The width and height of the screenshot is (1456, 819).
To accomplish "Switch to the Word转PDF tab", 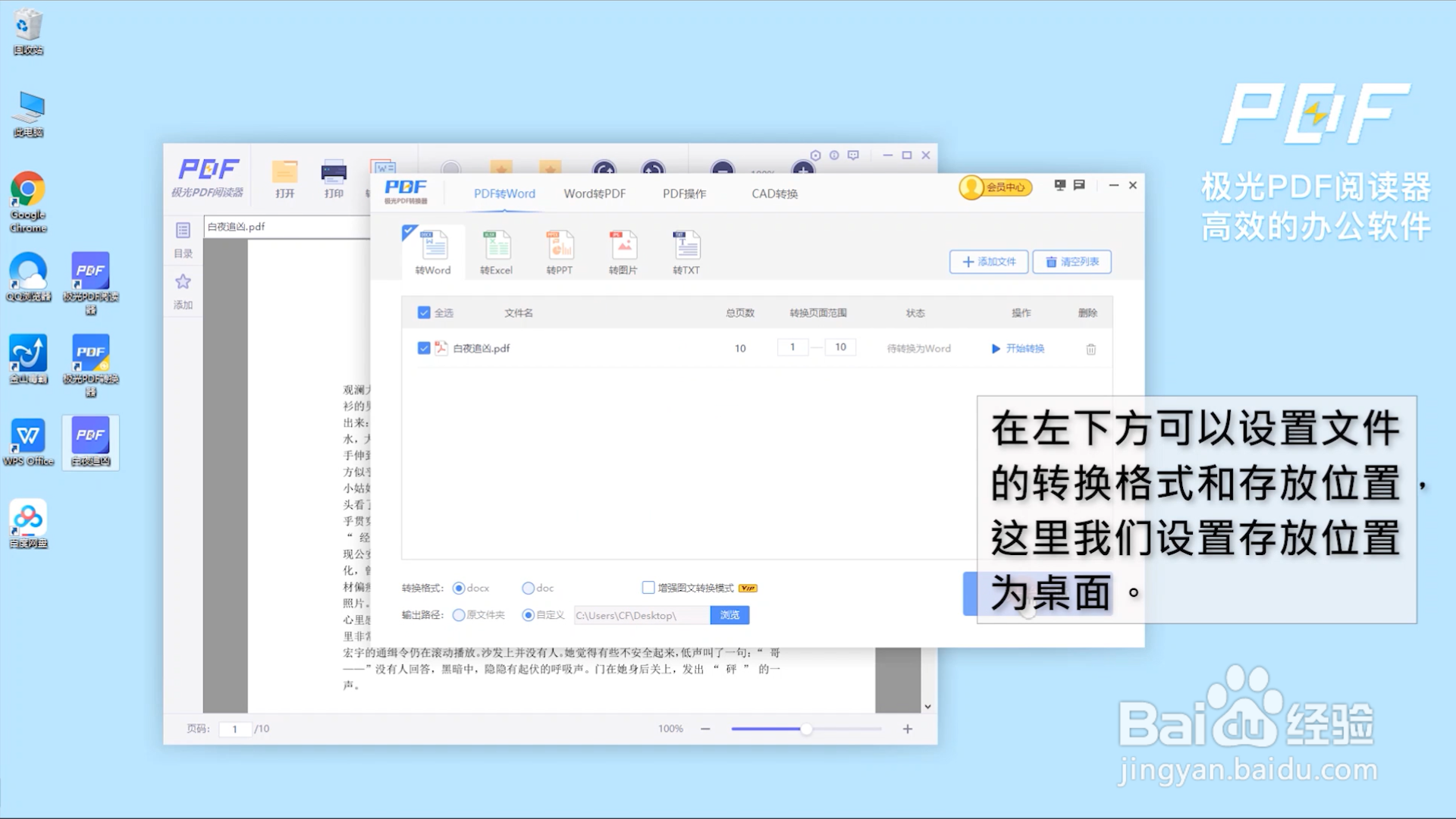I will click(594, 193).
